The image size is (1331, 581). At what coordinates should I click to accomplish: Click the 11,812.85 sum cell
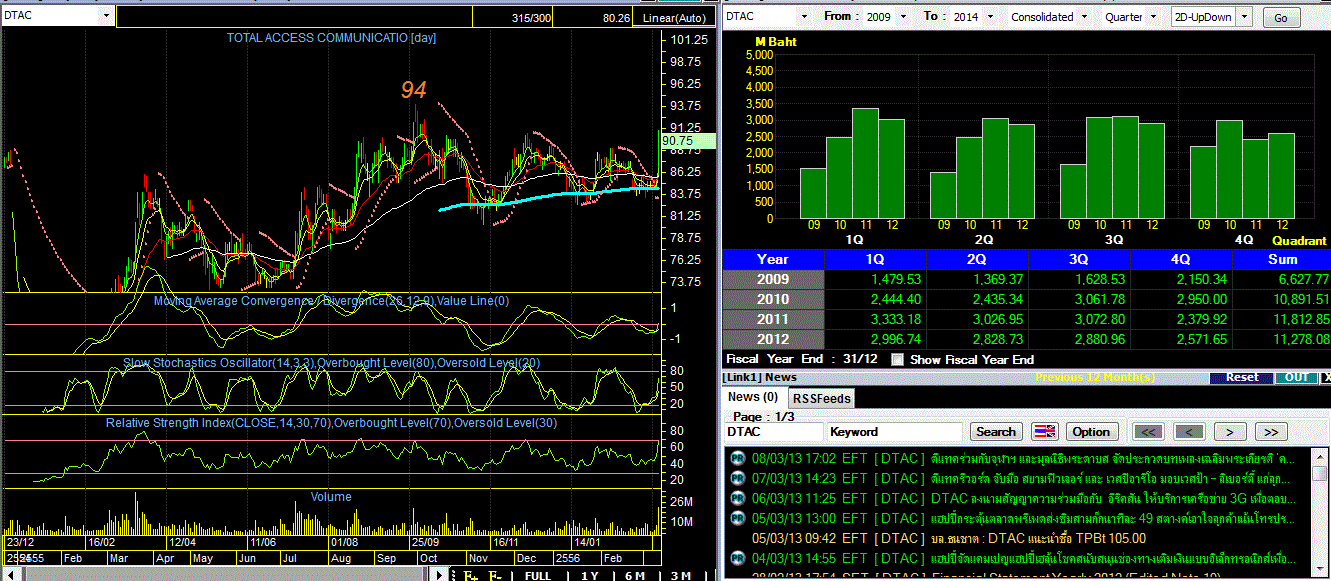point(1282,319)
